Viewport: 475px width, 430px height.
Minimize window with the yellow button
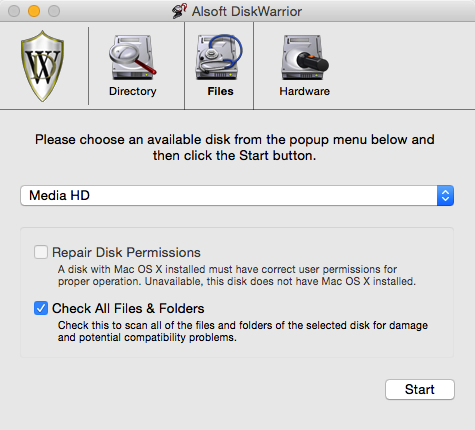tap(34, 11)
